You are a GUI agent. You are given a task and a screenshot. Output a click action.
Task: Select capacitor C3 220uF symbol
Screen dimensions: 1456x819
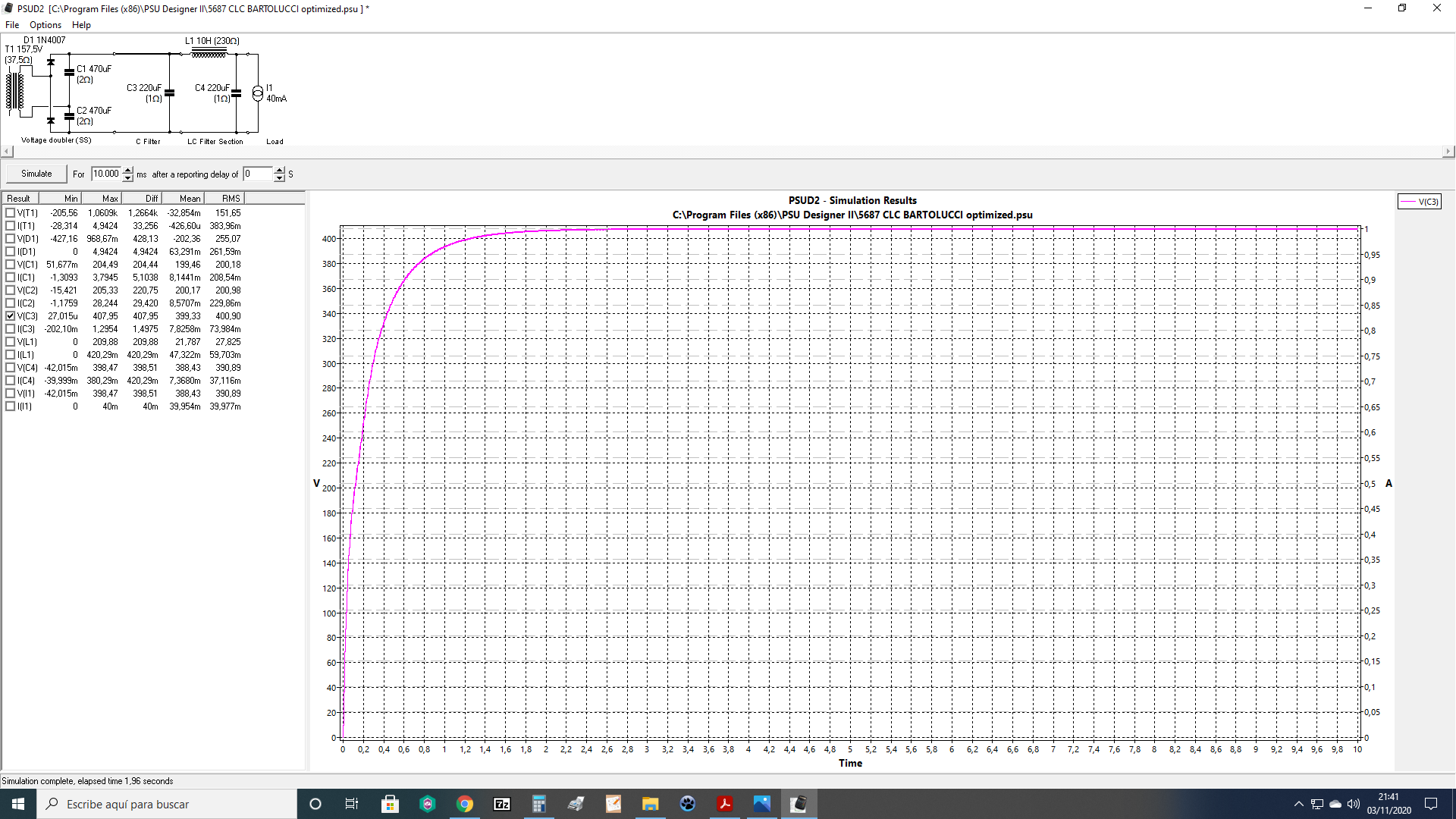(x=170, y=93)
